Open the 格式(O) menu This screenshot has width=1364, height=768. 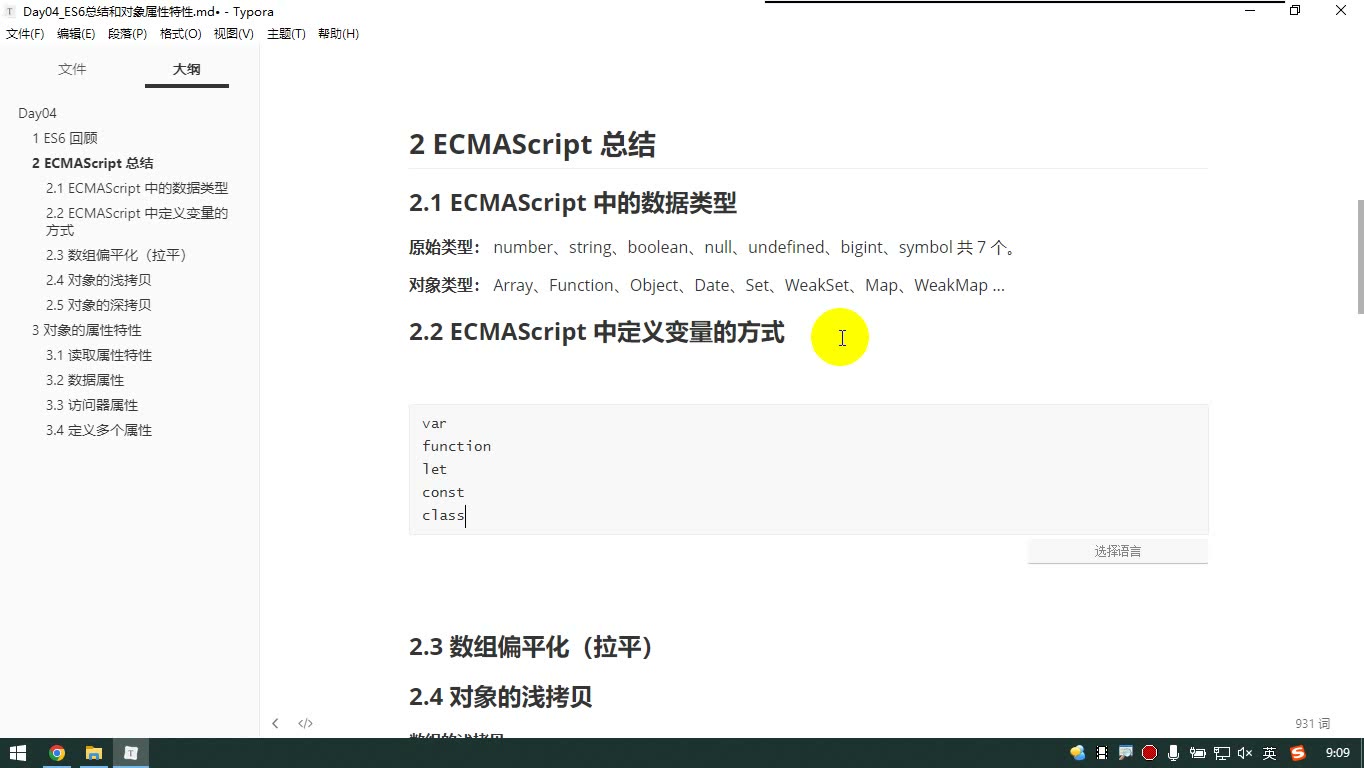[x=181, y=34]
